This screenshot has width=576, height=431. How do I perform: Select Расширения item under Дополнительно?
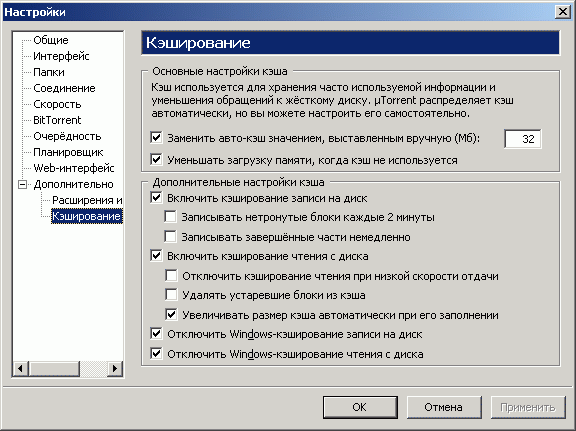pyautogui.click(x=87, y=200)
